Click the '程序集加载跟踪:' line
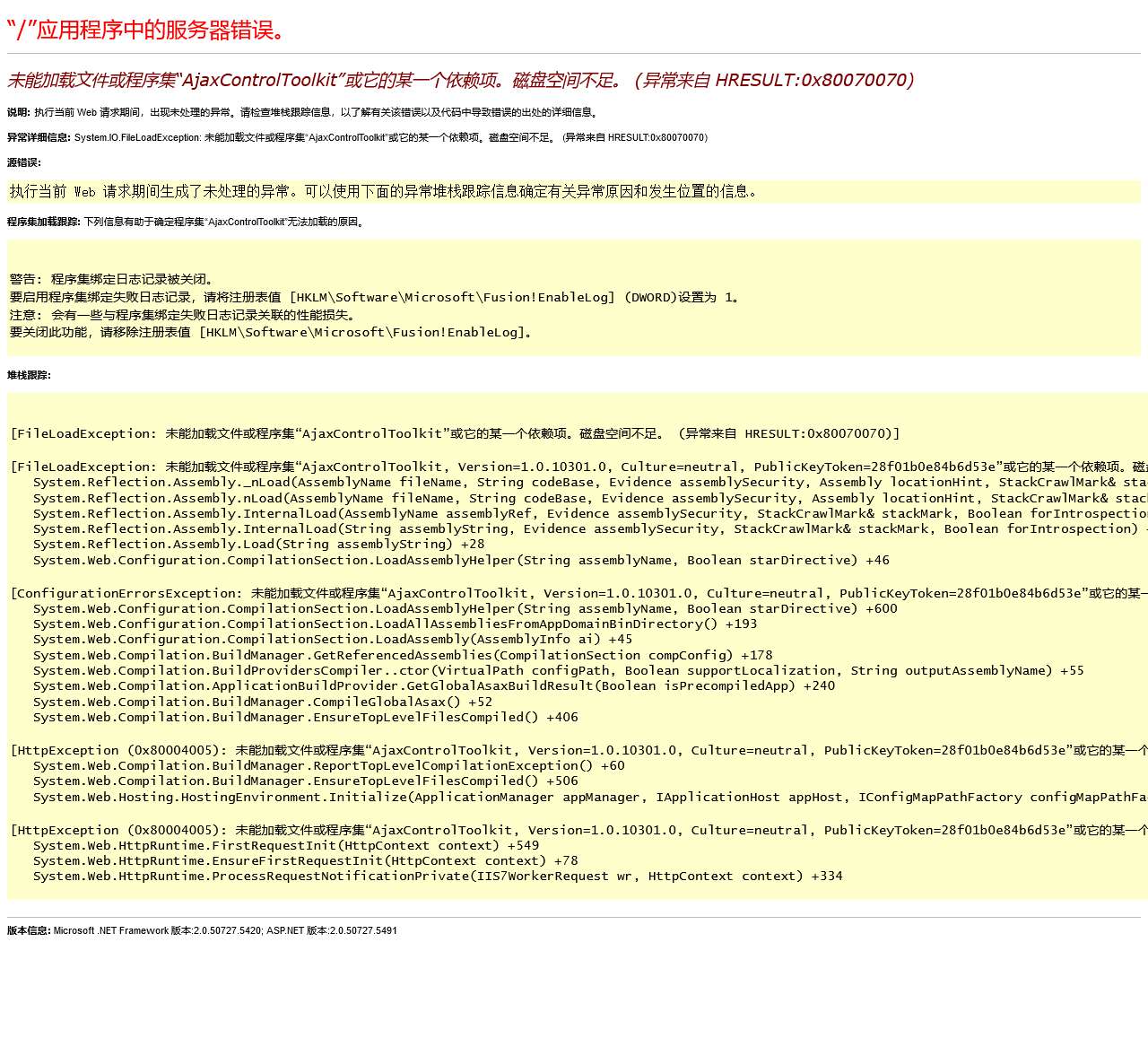The image size is (1148, 1047). pos(187,222)
